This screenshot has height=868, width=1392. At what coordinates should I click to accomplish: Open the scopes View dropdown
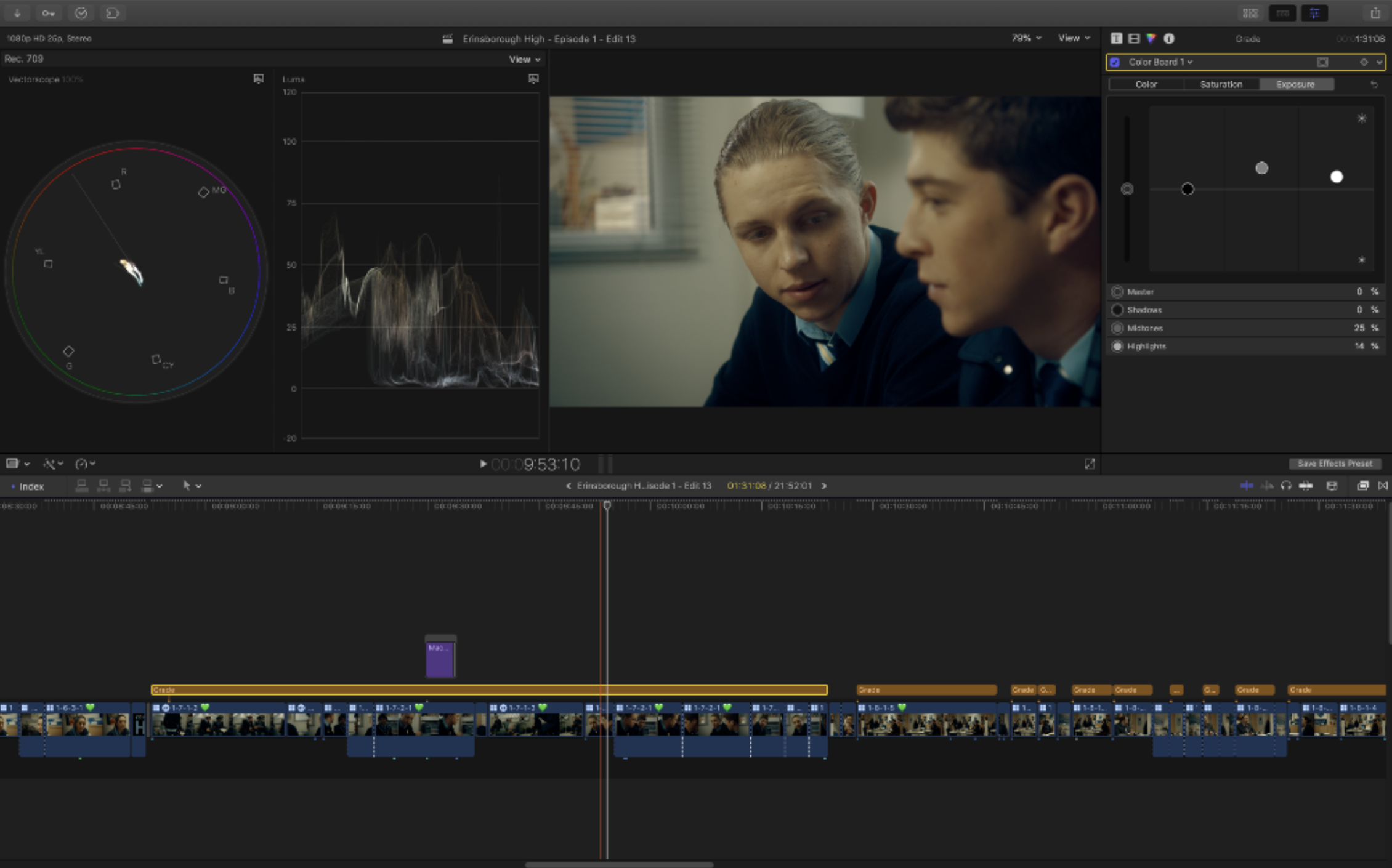pyautogui.click(x=524, y=60)
